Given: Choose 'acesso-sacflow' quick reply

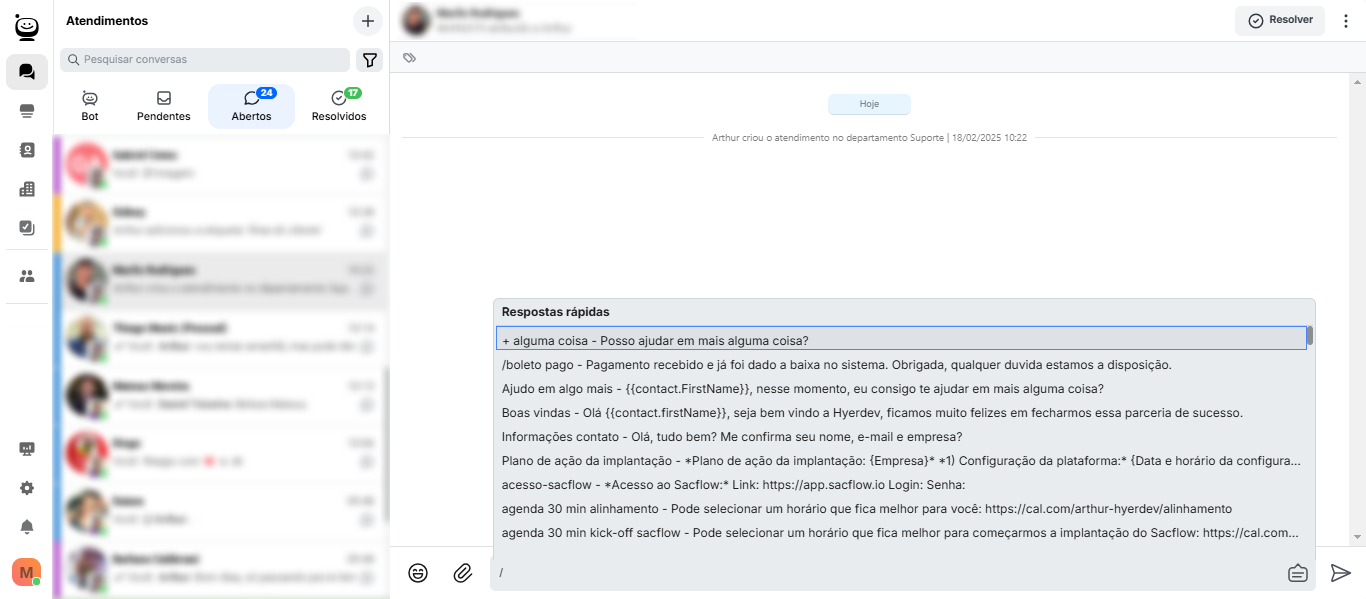Looking at the screenshot, I should pyautogui.click(x=733, y=485).
